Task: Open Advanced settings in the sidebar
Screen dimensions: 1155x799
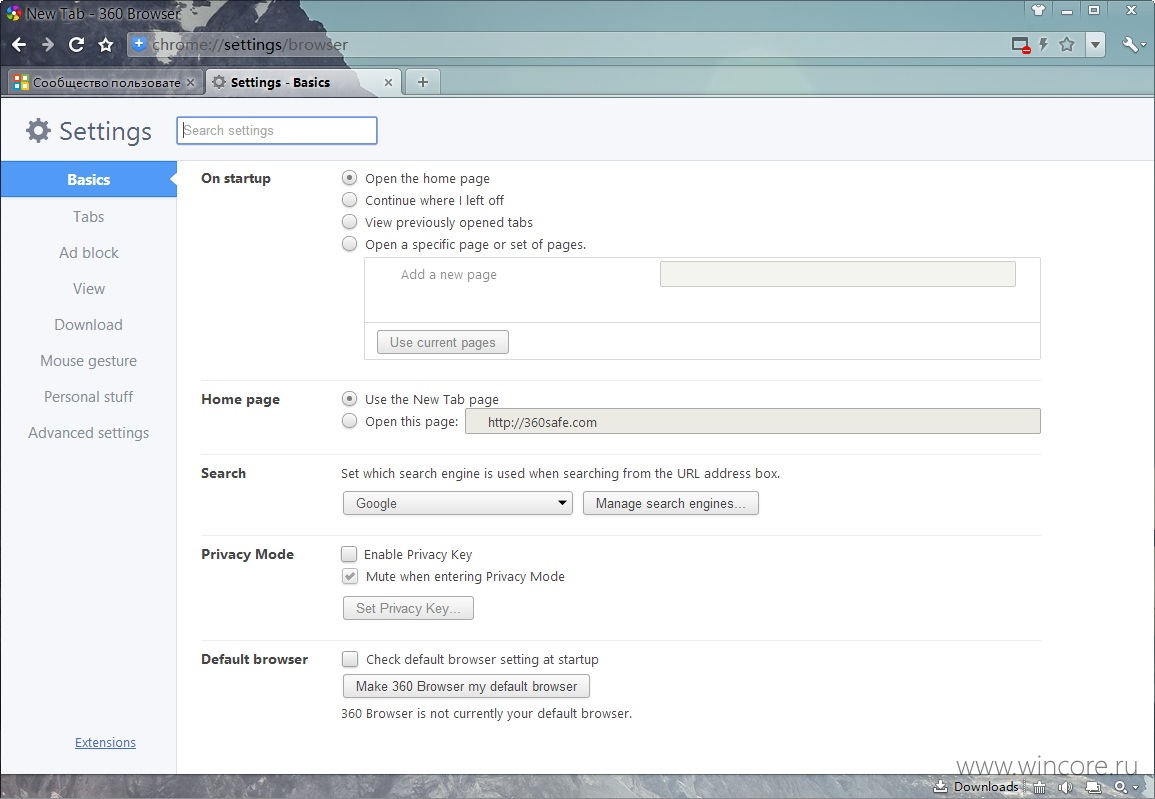Action: coord(88,433)
